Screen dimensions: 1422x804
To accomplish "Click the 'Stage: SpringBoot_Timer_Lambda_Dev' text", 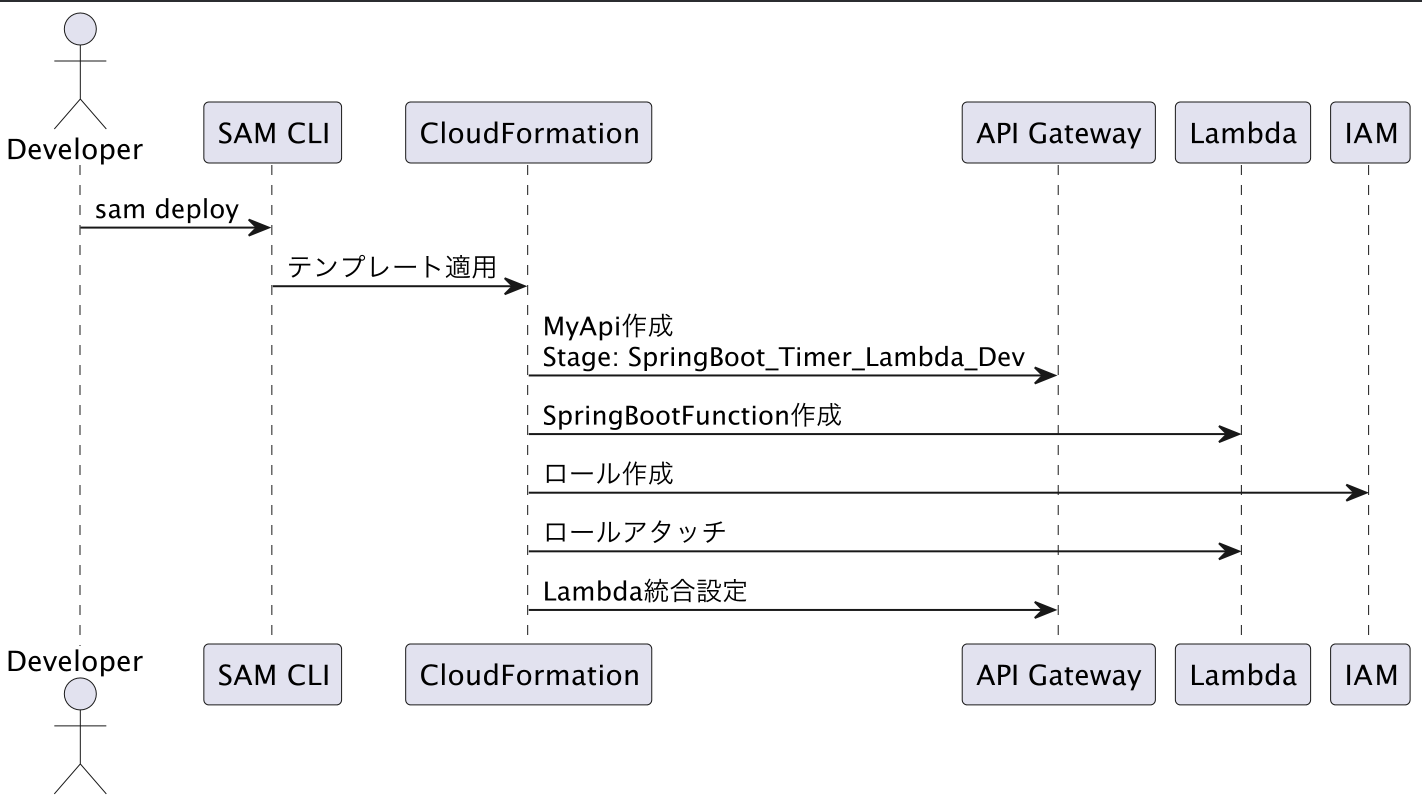I will pos(784,357).
